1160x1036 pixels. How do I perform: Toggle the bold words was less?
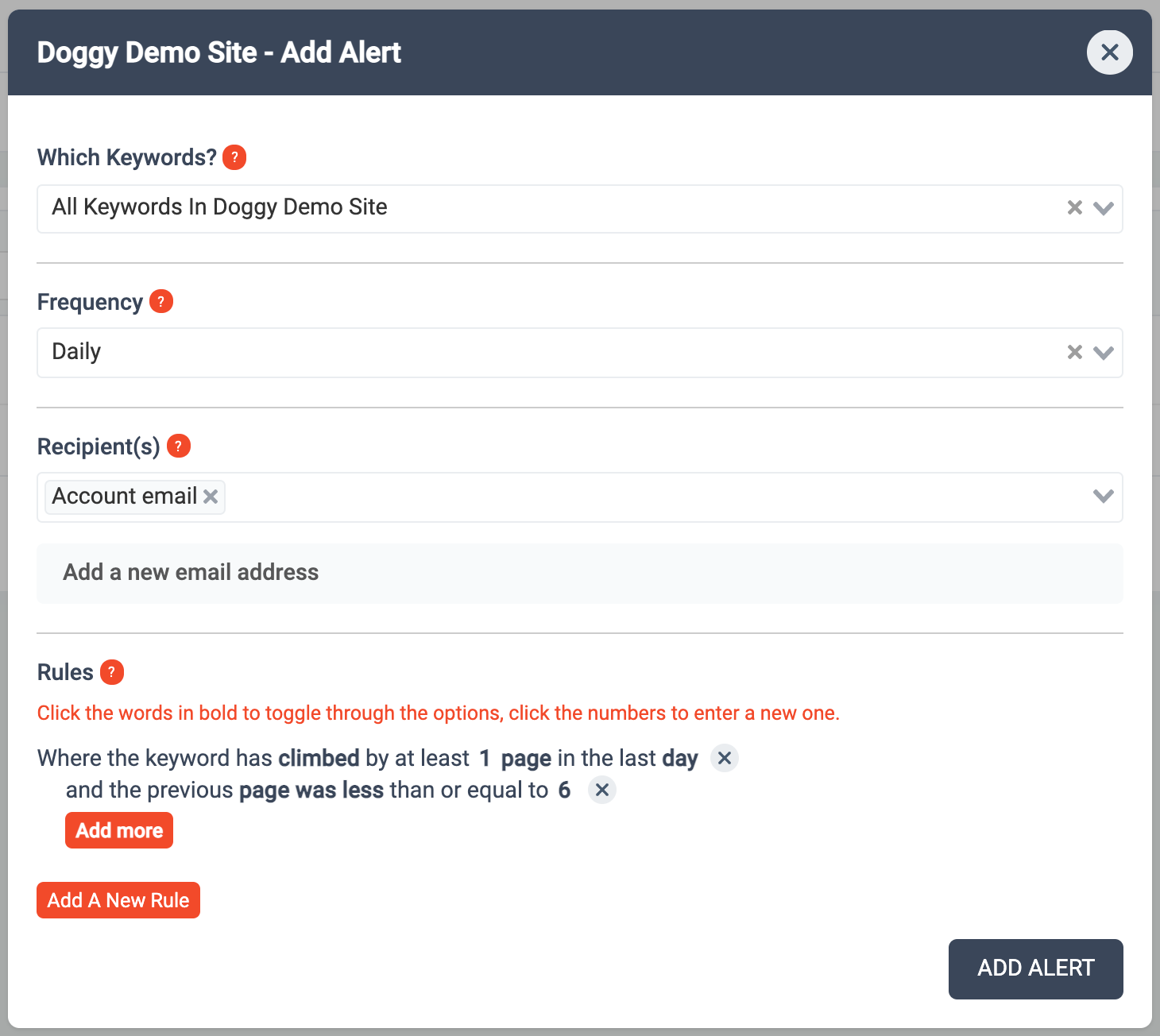(339, 790)
